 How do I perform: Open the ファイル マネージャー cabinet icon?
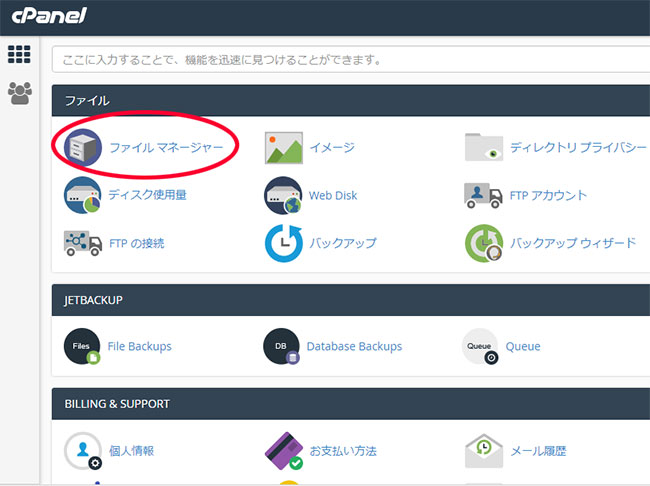pyautogui.click(x=83, y=147)
